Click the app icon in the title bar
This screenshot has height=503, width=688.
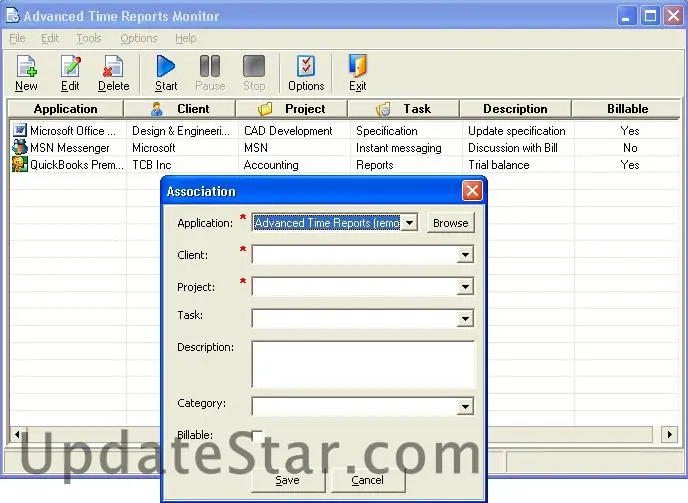click(x=13, y=15)
